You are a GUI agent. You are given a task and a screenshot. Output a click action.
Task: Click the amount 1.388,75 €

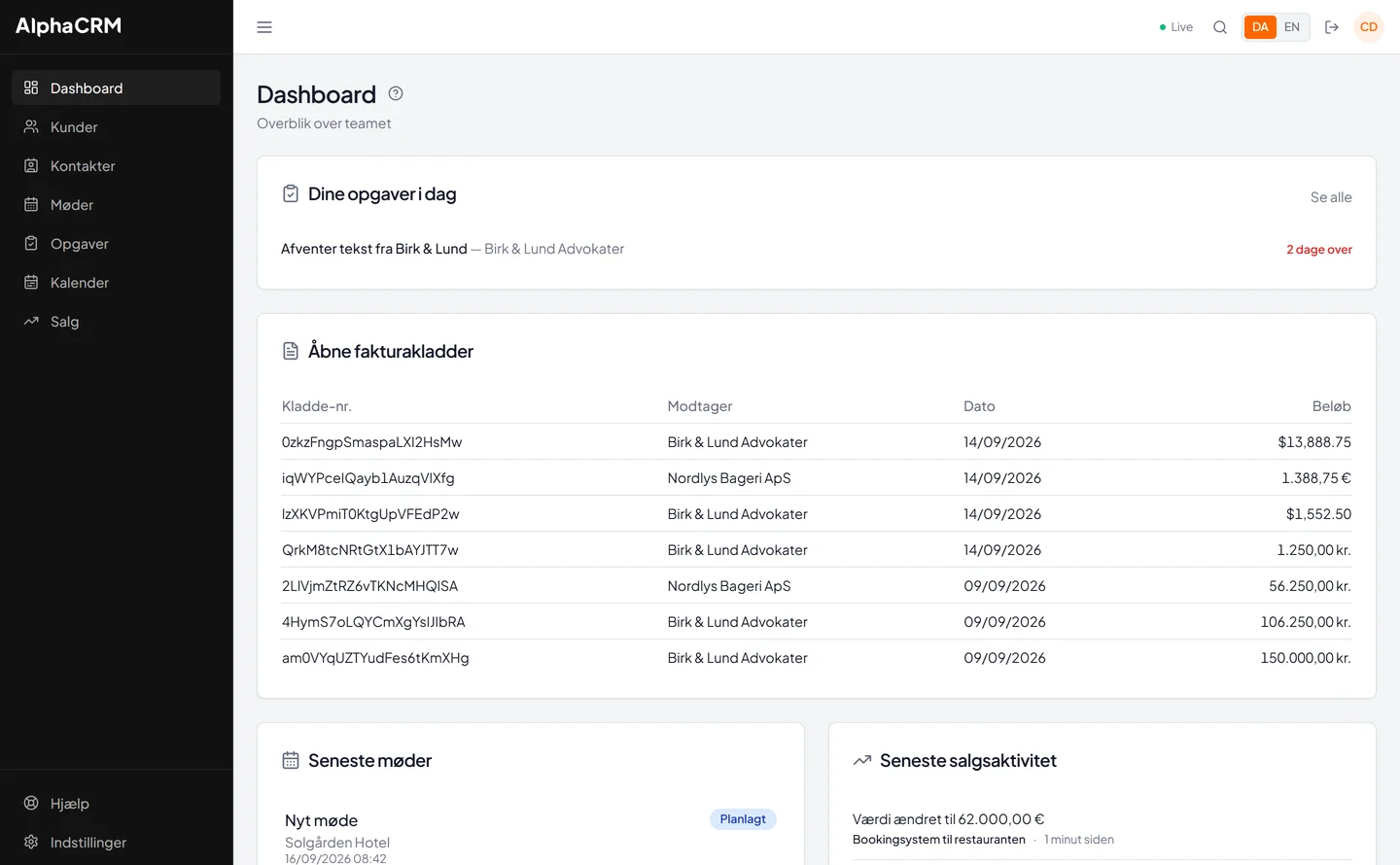(x=1316, y=478)
